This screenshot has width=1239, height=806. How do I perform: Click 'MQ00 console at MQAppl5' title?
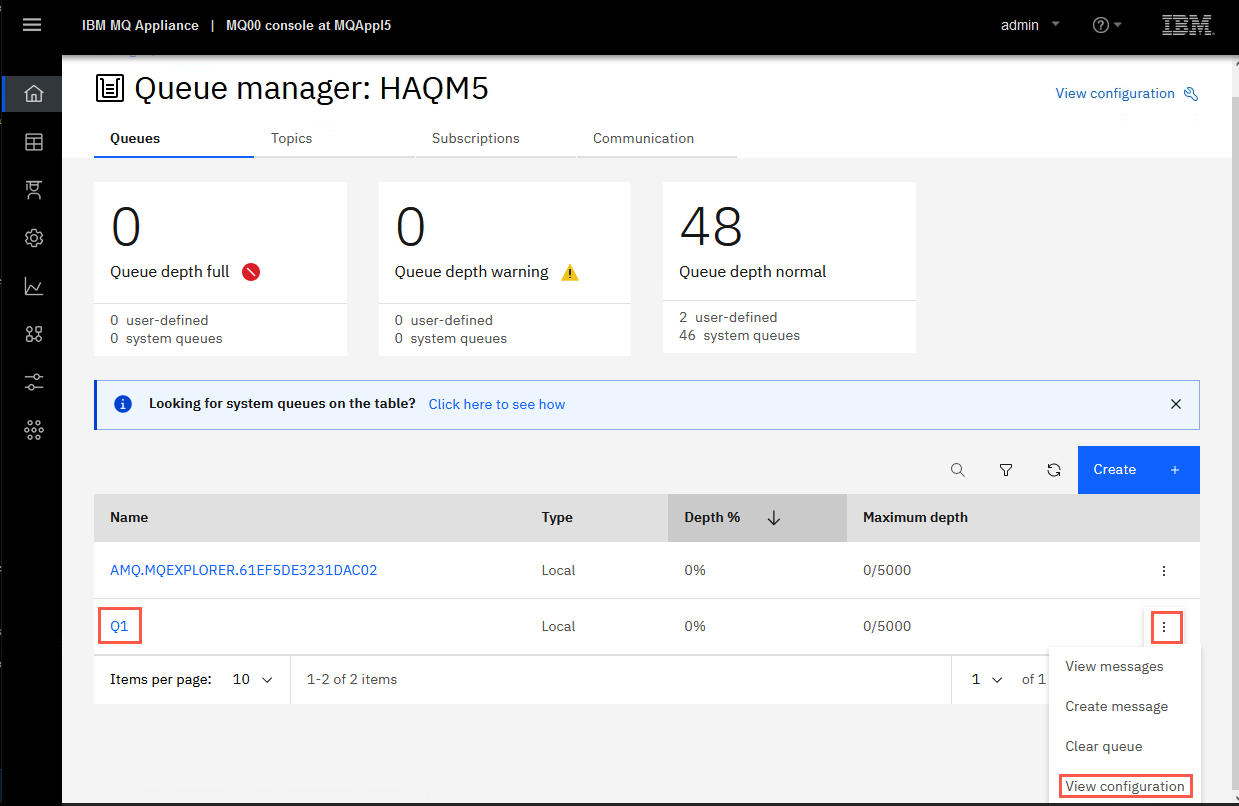point(309,25)
